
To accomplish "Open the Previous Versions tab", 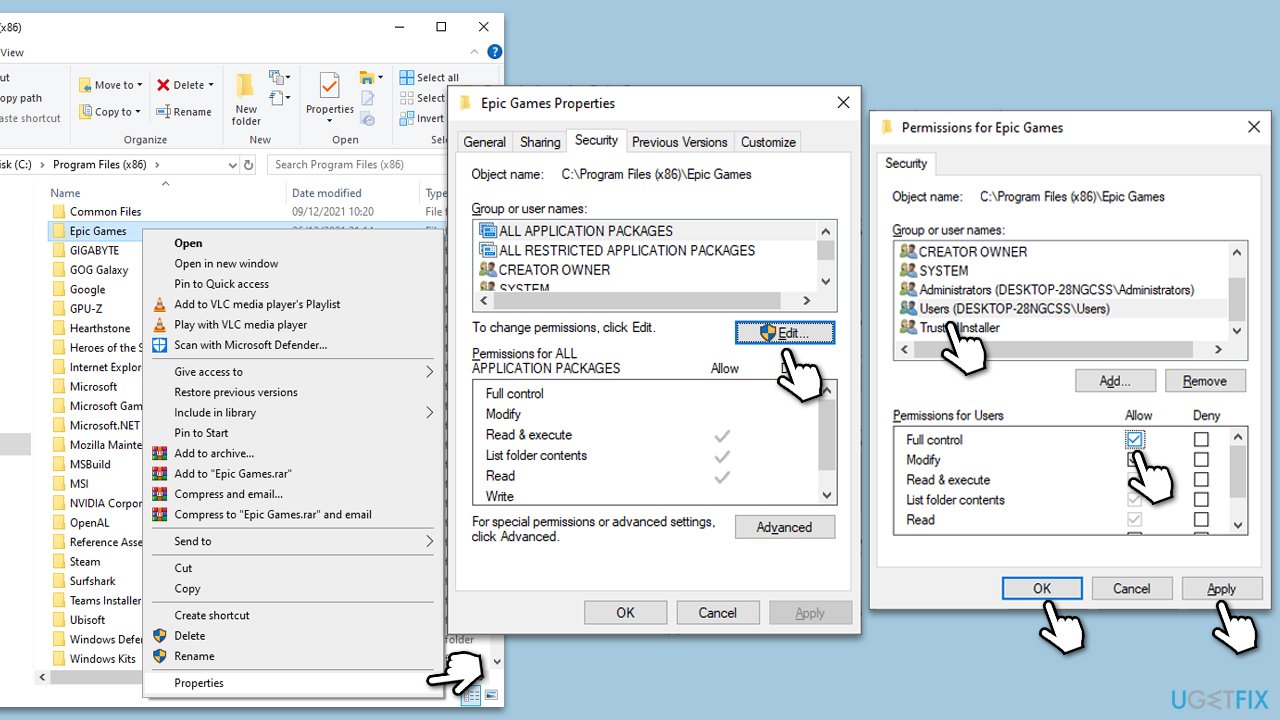I will tap(680, 142).
